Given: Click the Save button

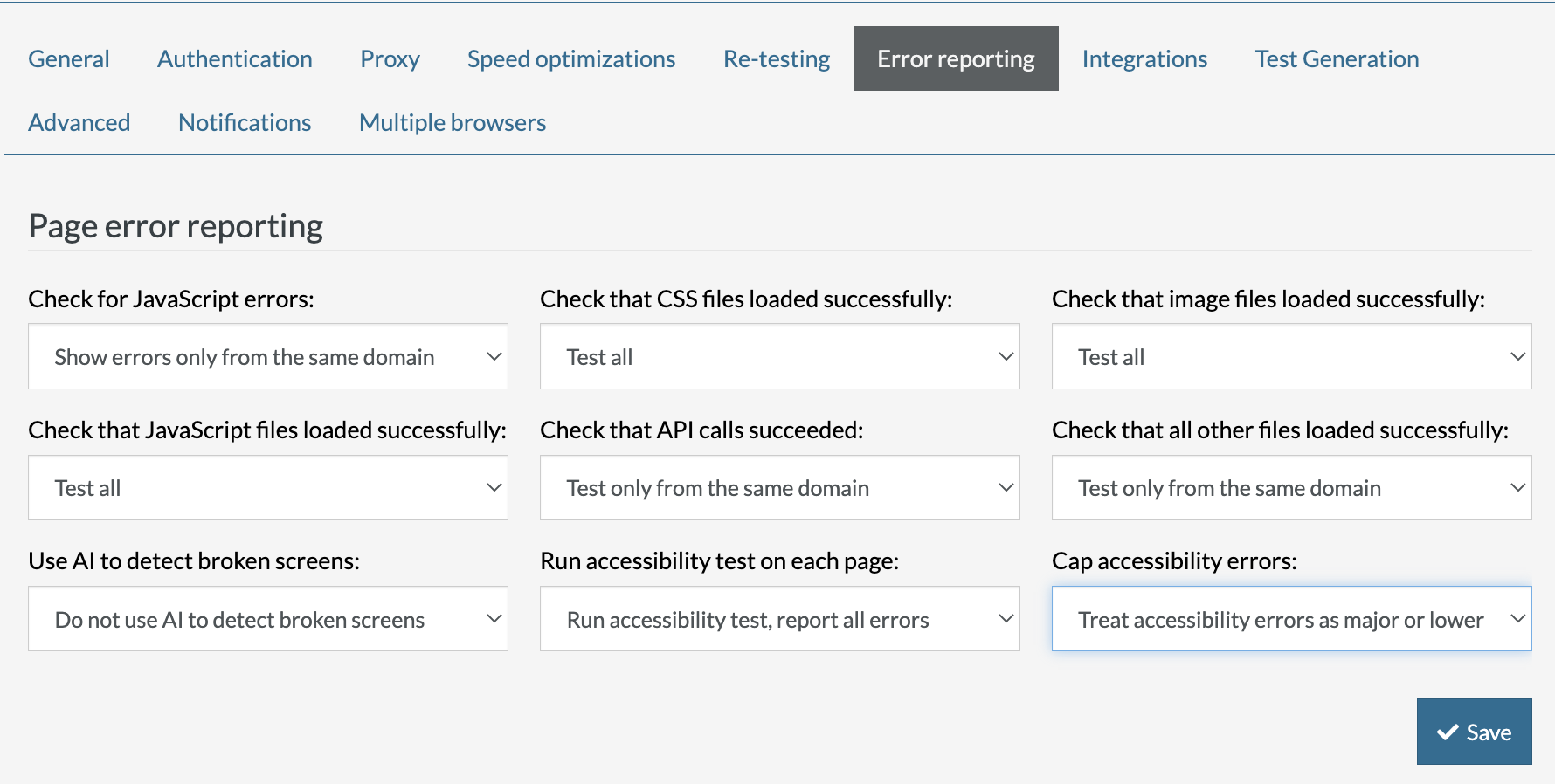Looking at the screenshot, I should point(1474,732).
